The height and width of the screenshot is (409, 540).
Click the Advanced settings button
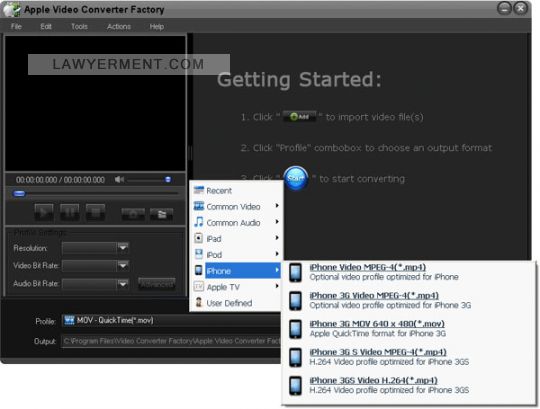157,284
